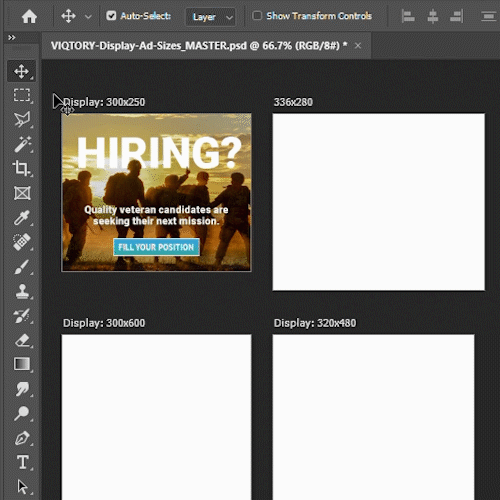Screen dimensions: 500x500
Task: Select the Clone Stamp tool
Action: click(22, 291)
